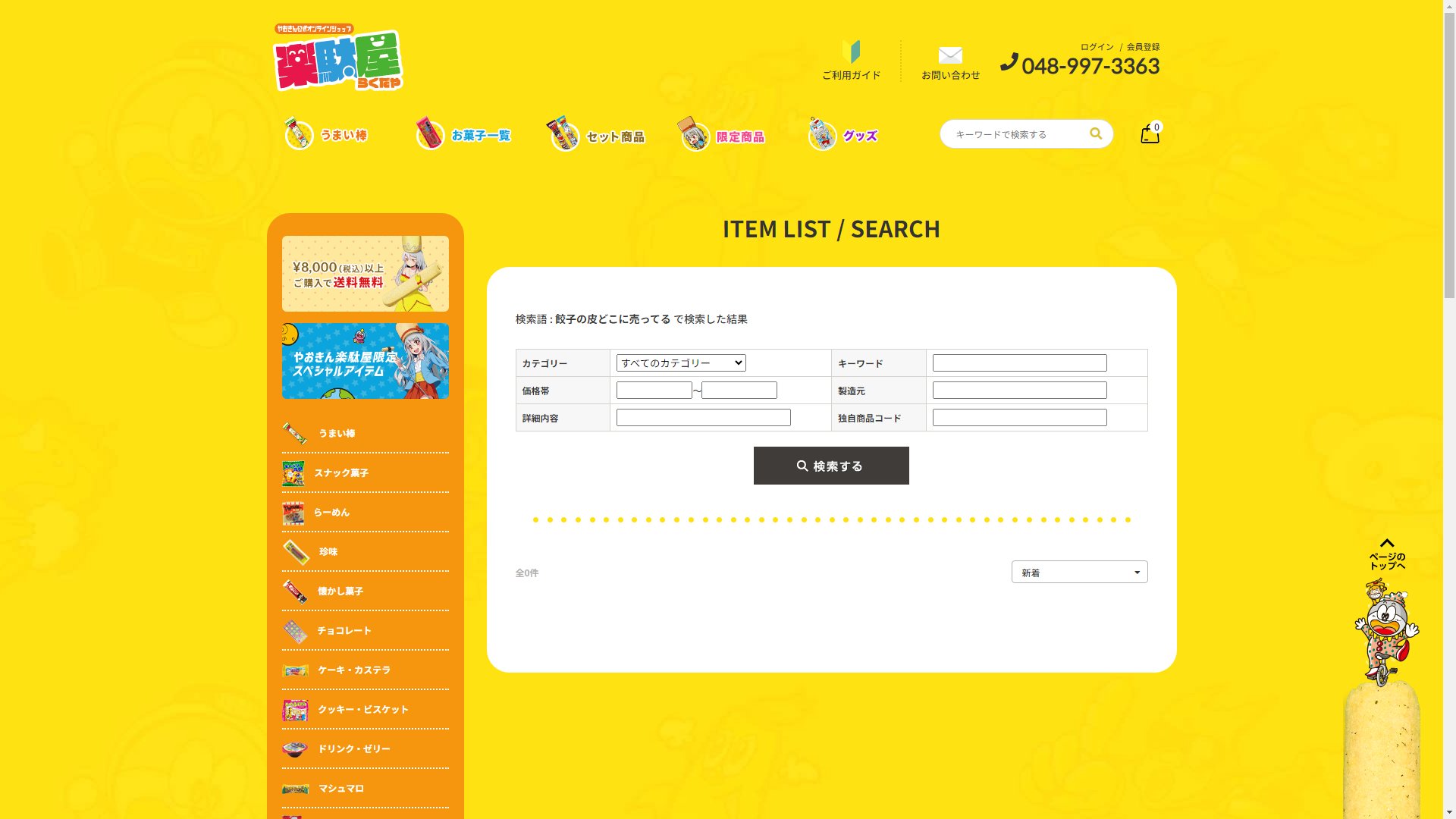Viewport: 1456px width, 819px height.
Task: Open the beginner guide leaf icon
Action: 851,52
